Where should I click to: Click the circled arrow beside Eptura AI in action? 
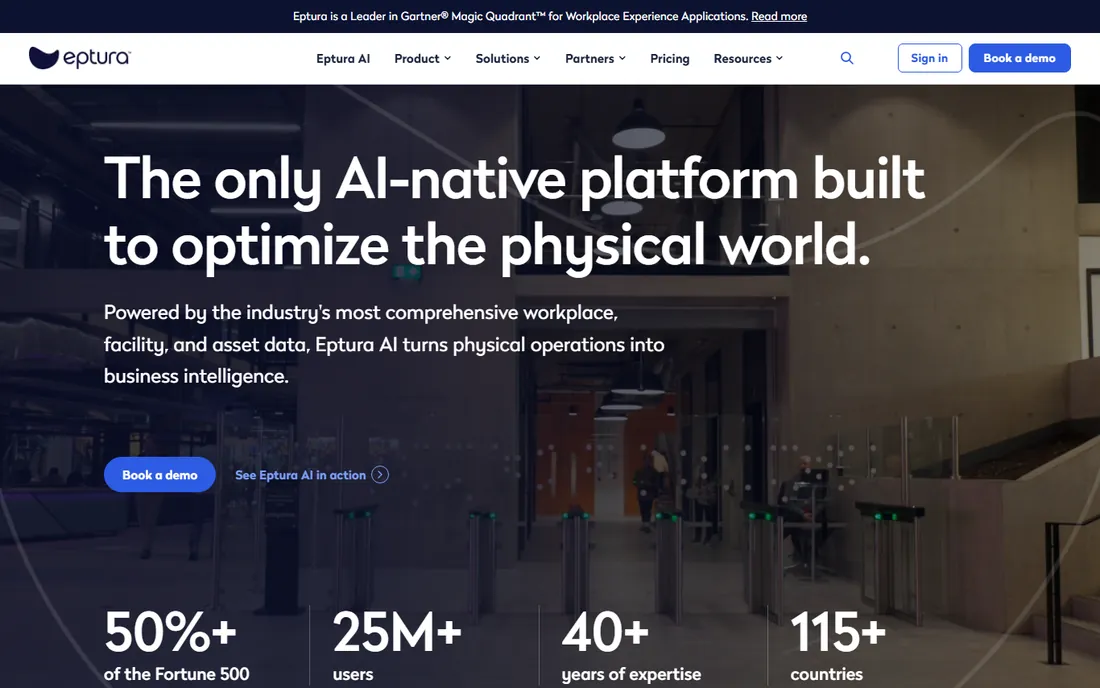point(380,475)
